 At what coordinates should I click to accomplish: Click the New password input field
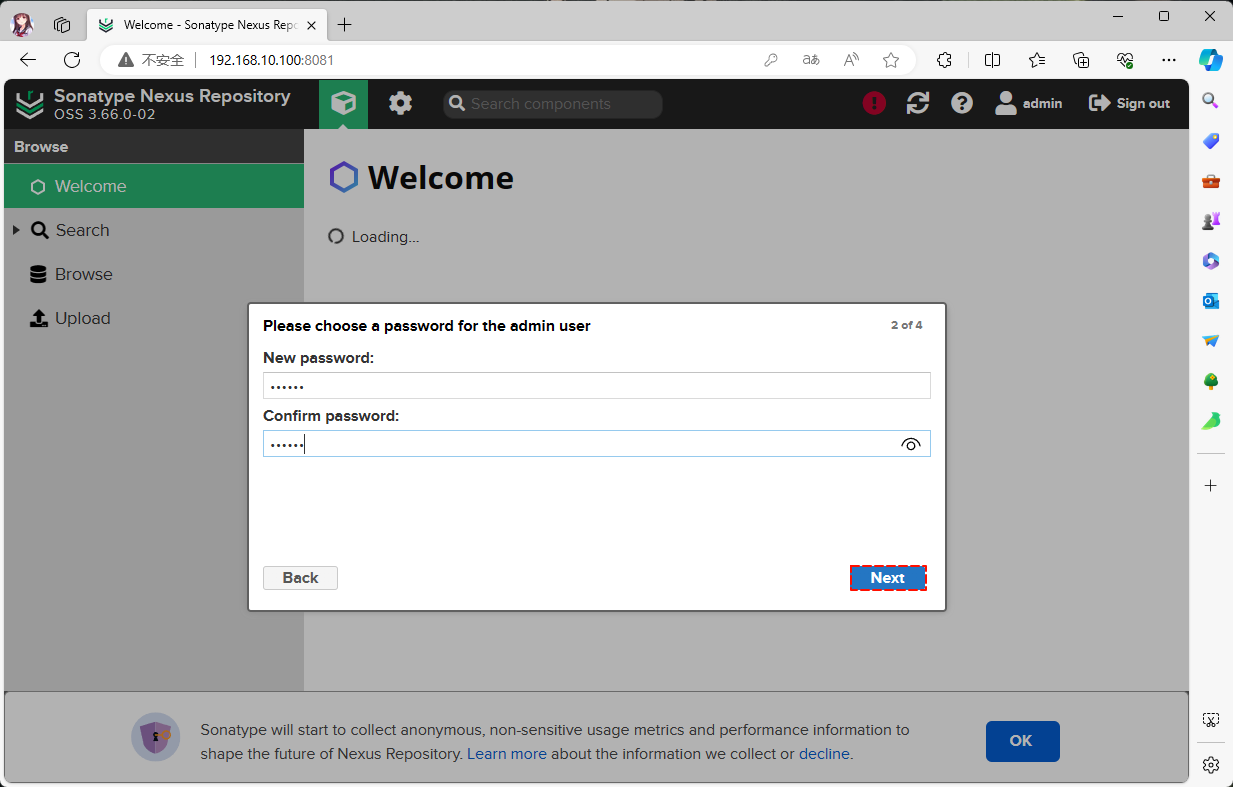[x=596, y=386]
